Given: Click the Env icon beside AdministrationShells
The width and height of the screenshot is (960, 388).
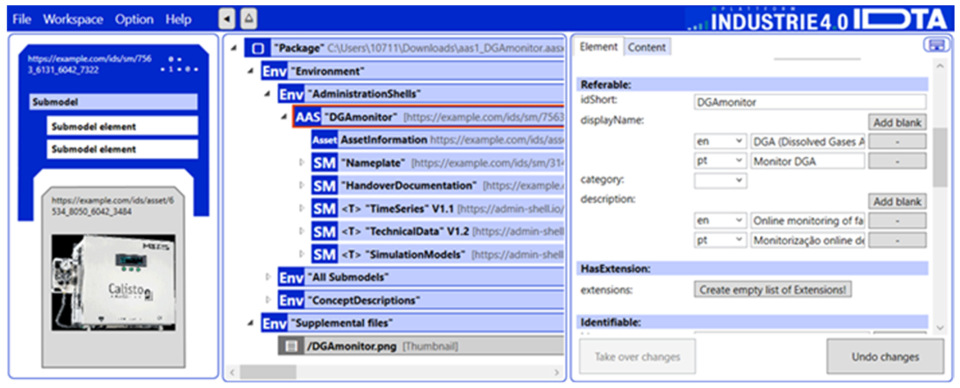Looking at the screenshot, I should tap(290, 94).
